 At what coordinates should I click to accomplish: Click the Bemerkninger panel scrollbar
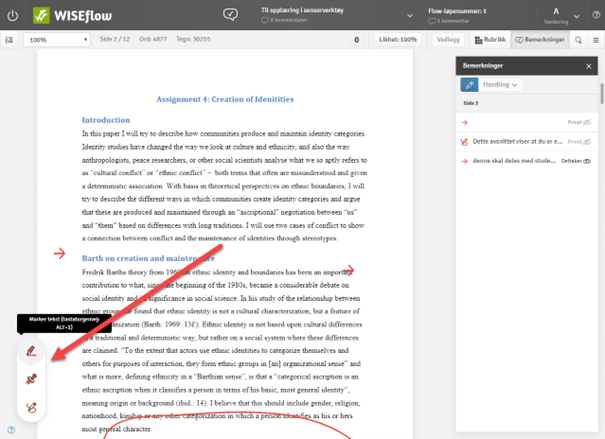tap(601, 94)
